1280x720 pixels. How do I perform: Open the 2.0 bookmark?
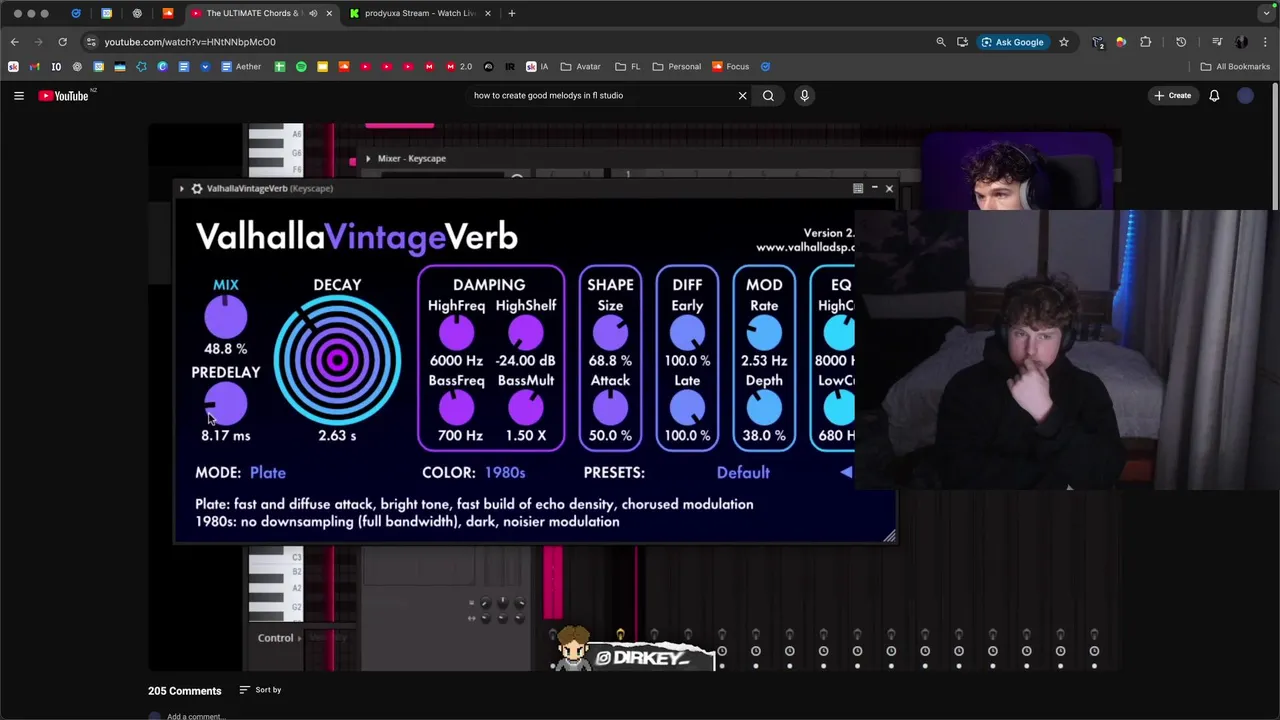coord(458,67)
